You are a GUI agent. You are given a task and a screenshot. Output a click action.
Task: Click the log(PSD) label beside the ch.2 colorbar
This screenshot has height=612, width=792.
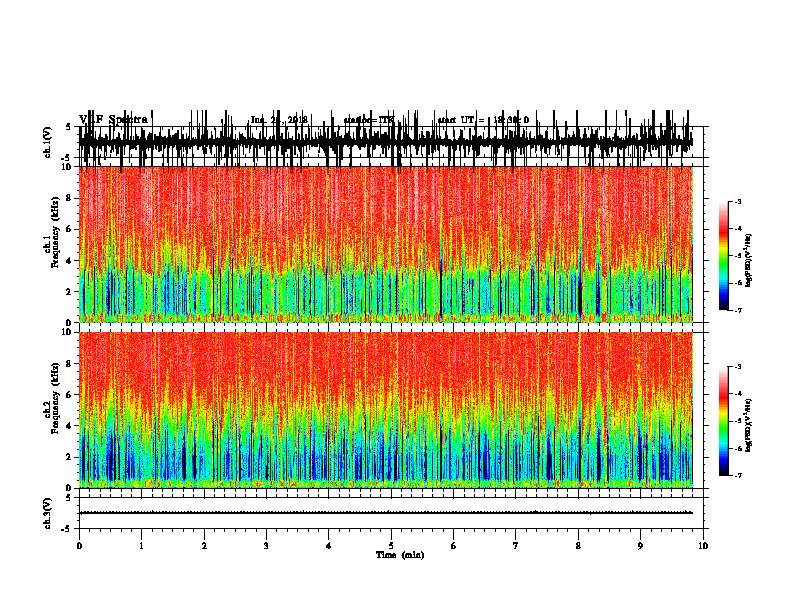coord(749,425)
